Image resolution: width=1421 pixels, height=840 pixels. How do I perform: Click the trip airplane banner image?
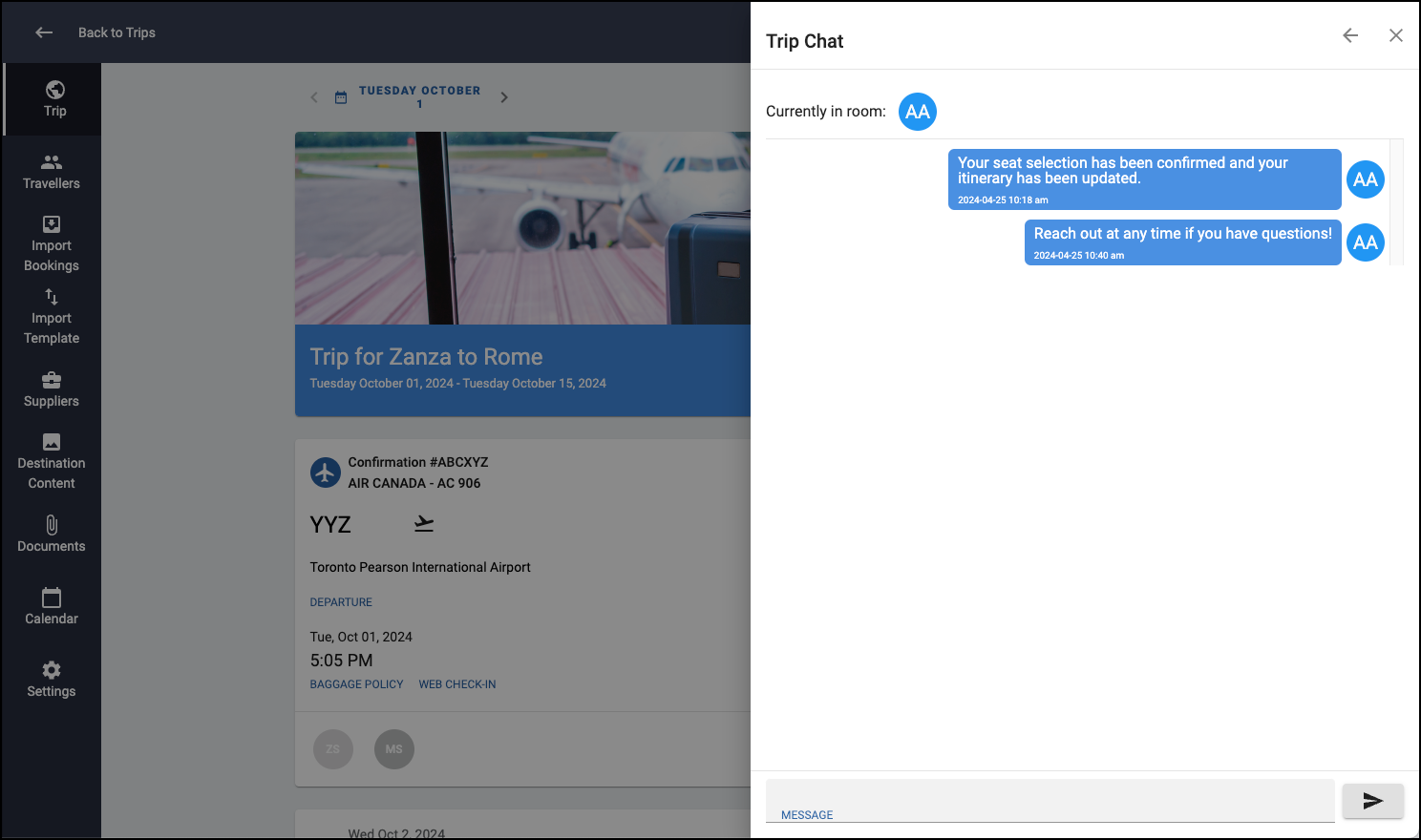click(x=522, y=228)
